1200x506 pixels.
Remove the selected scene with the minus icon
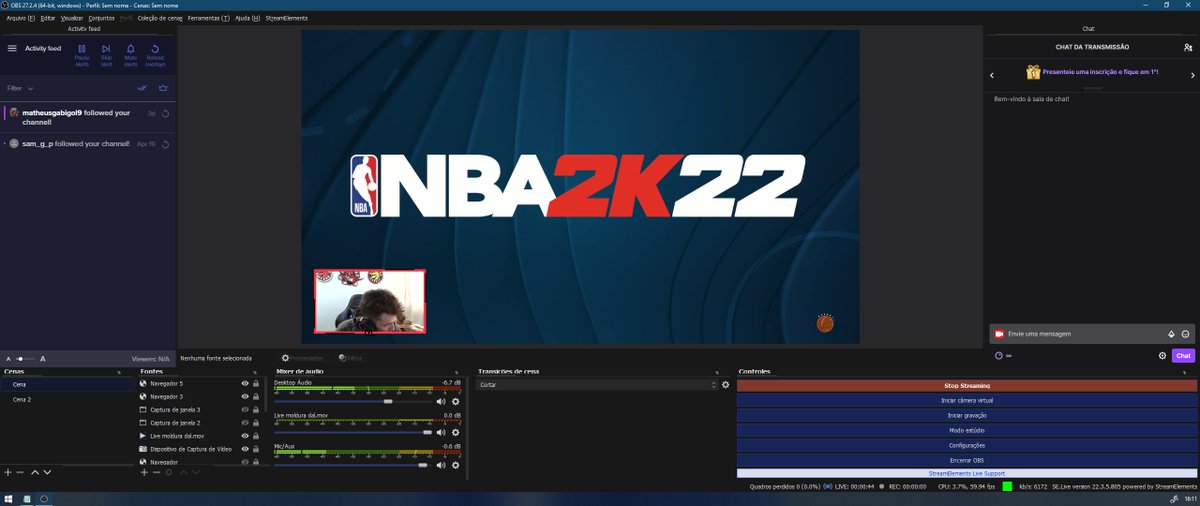click(x=20, y=471)
